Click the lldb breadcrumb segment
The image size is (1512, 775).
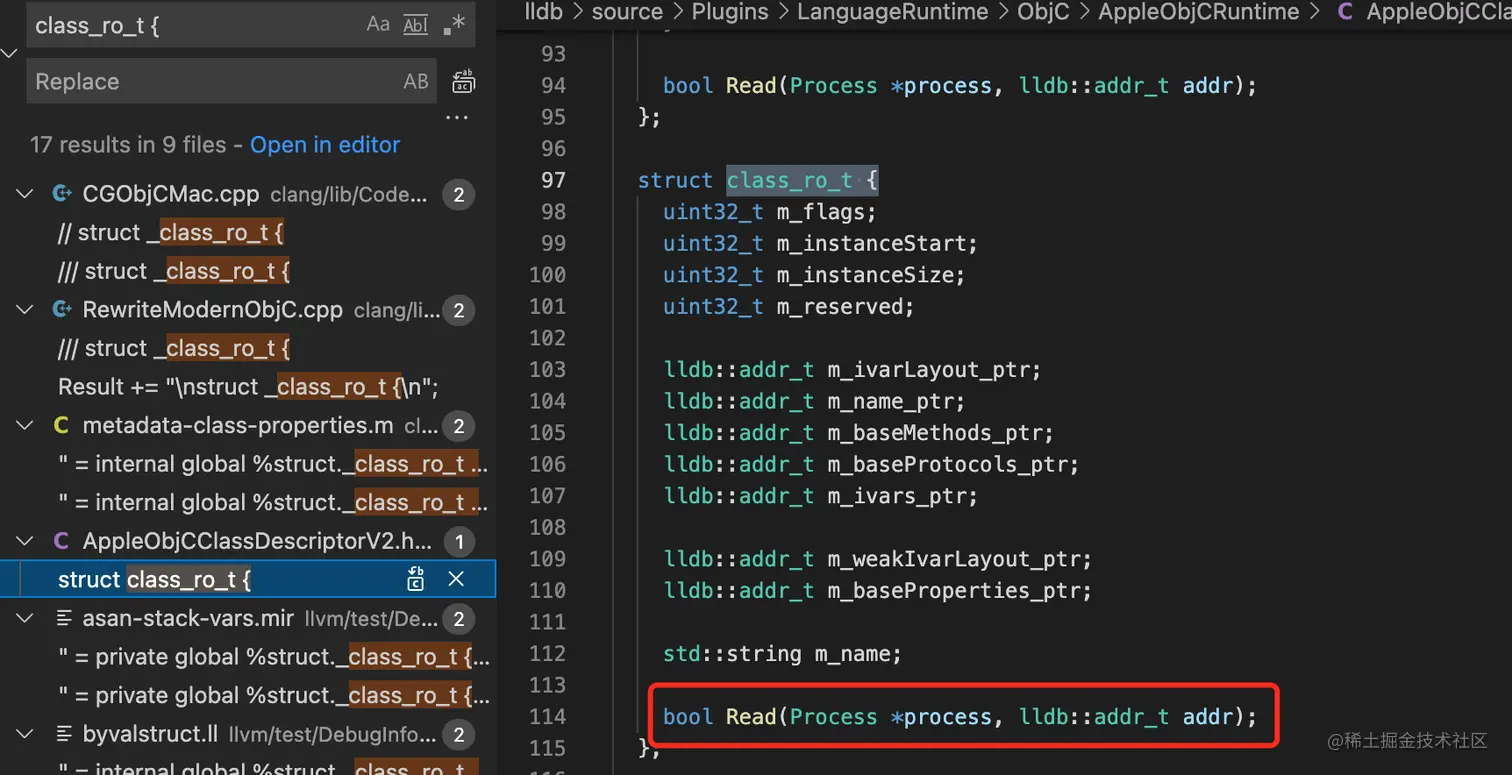pyautogui.click(x=545, y=12)
